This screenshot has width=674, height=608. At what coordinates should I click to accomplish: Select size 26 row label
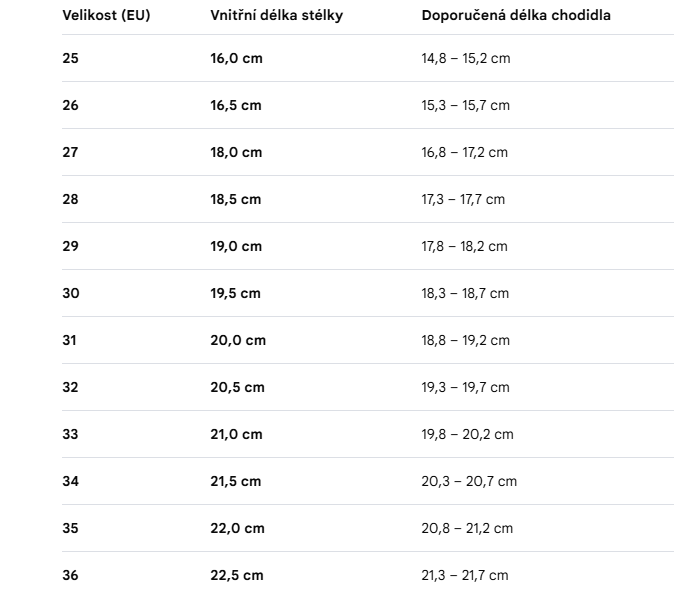(x=70, y=105)
